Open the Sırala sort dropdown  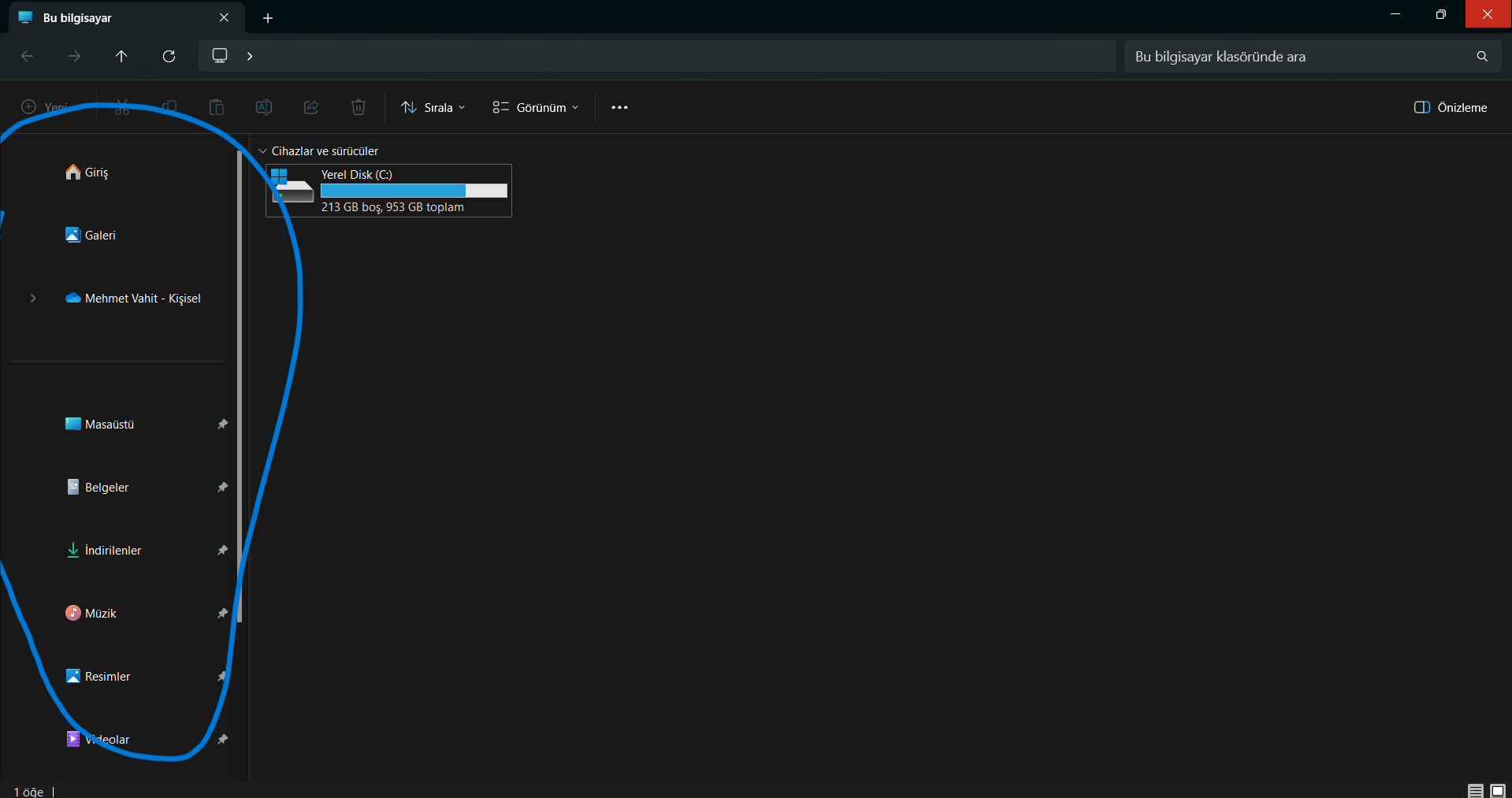433,107
